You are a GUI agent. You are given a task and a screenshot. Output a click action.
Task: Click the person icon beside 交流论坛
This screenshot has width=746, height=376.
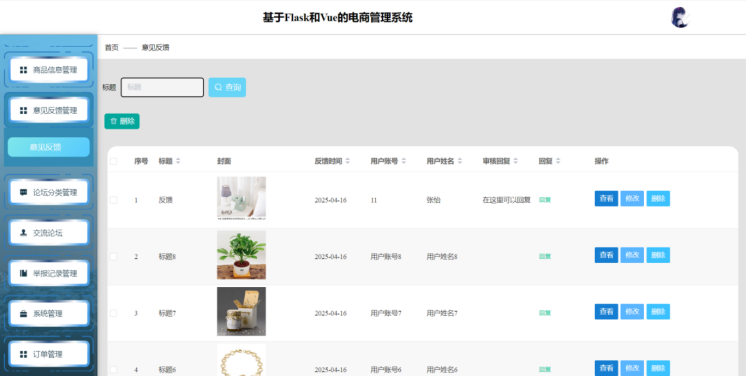click(23, 233)
